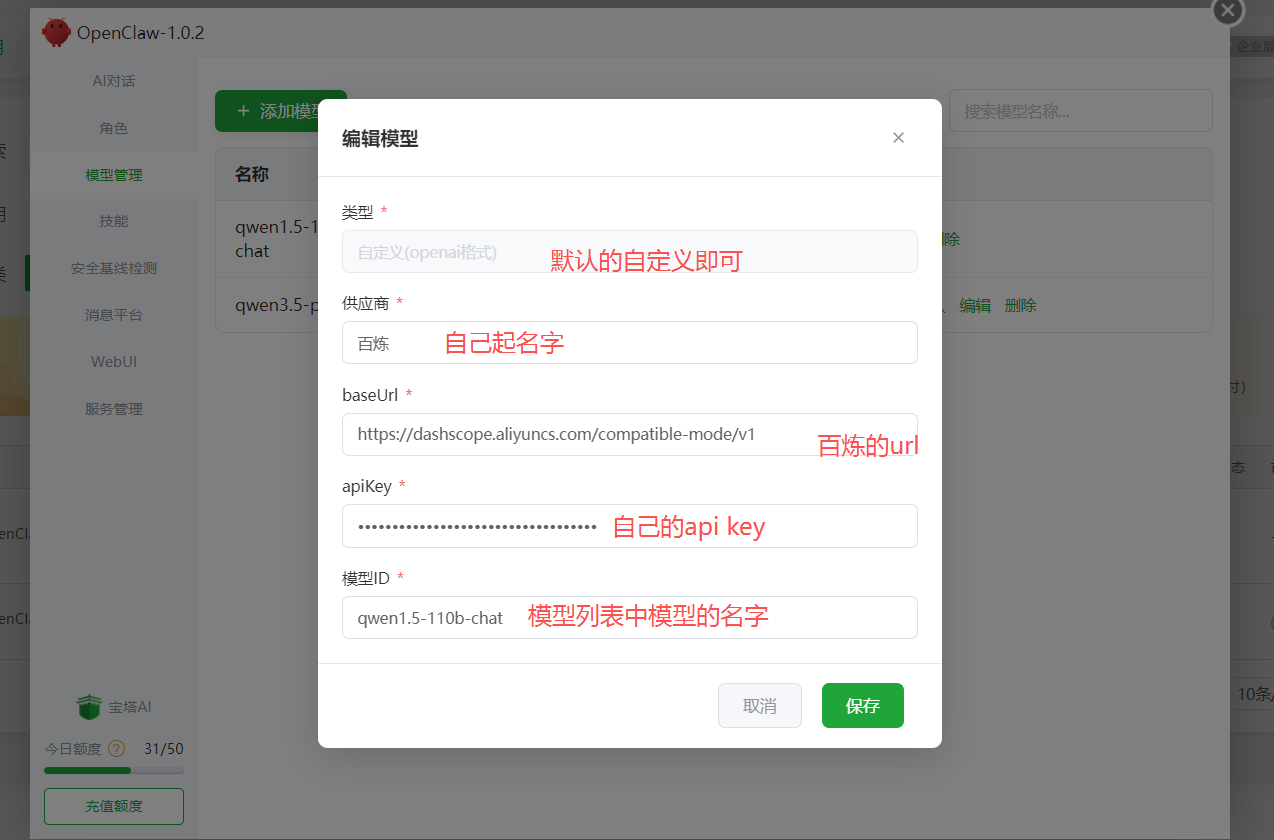The height and width of the screenshot is (840, 1274).
Task: Open 消息平台 in the sidebar
Action: point(114,315)
